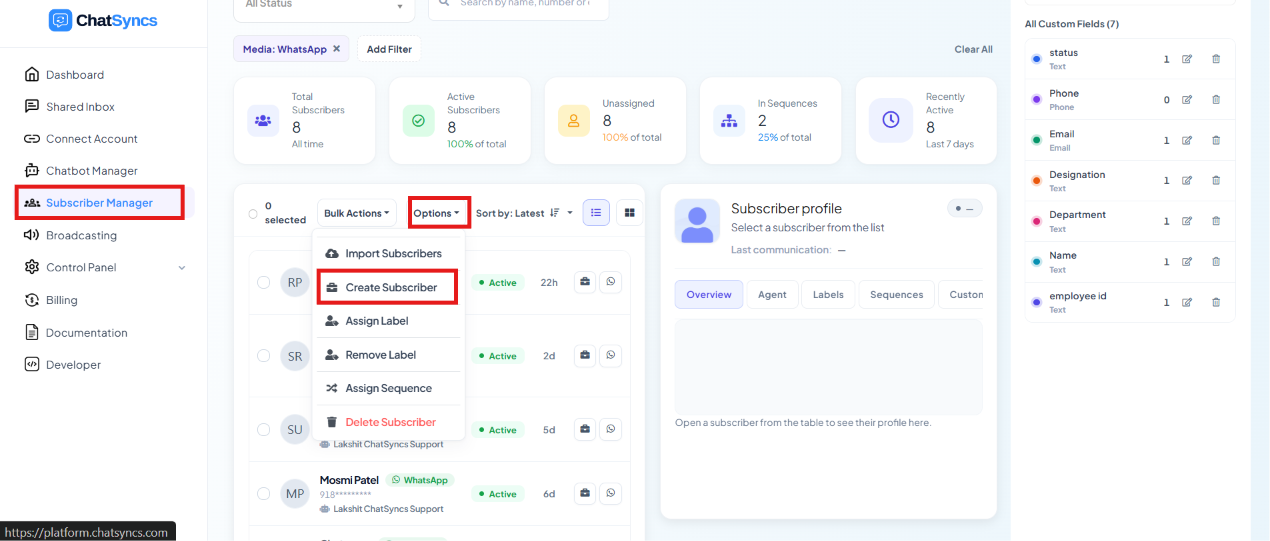Delete the employee id custom field

pyautogui.click(x=1216, y=302)
